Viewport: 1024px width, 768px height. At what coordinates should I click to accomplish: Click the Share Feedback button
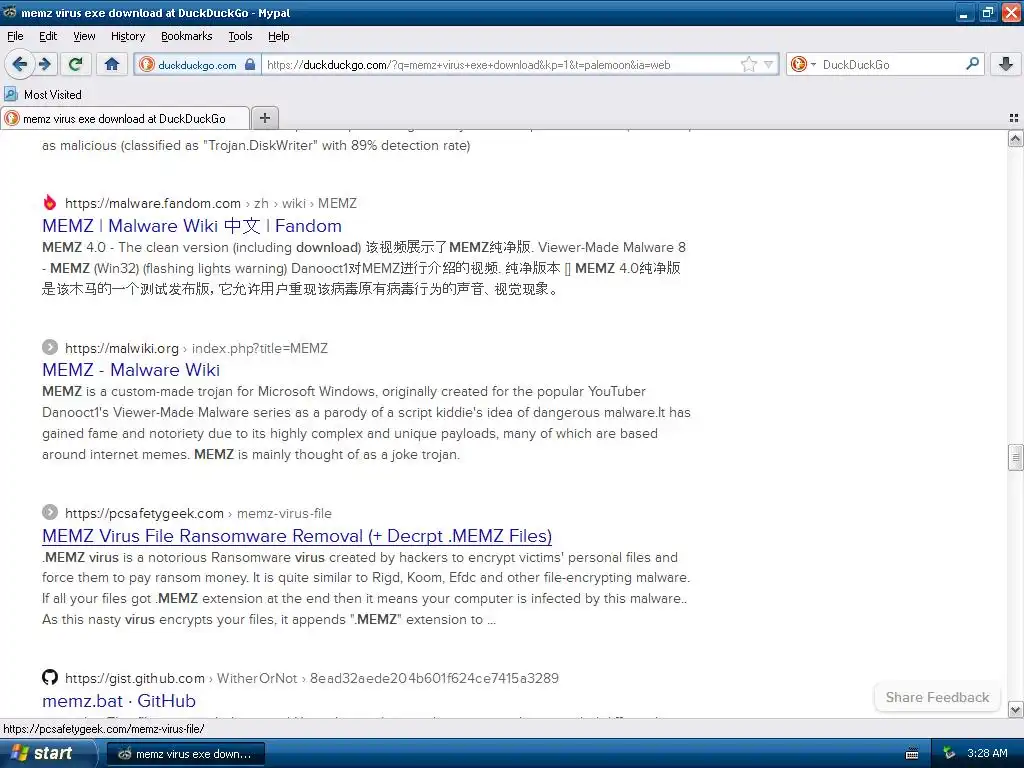click(936, 697)
